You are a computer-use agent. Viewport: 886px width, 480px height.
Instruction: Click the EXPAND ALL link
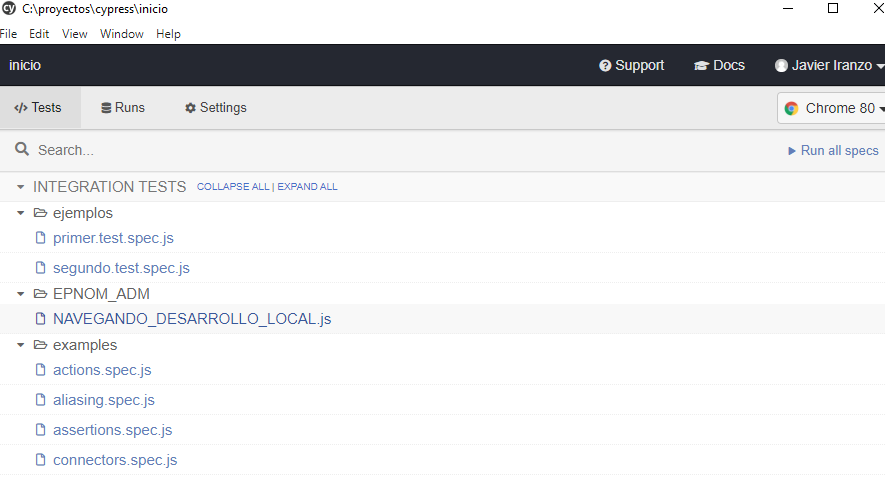pyautogui.click(x=307, y=187)
